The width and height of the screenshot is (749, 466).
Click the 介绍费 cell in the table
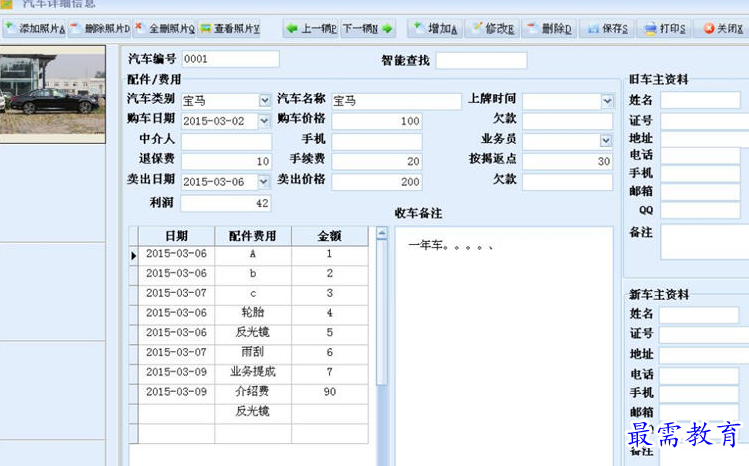click(x=253, y=392)
